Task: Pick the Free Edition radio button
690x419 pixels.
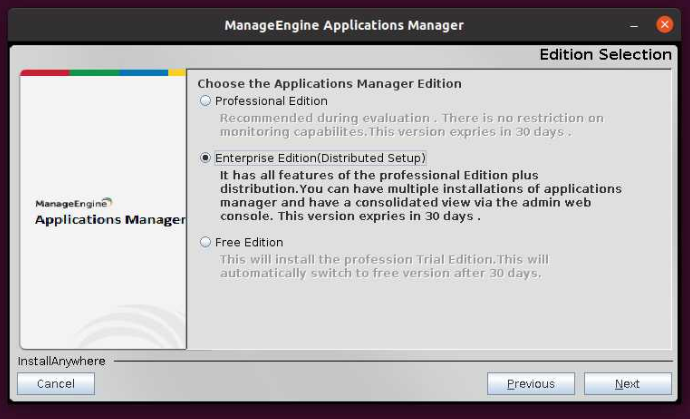Action: point(206,242)
